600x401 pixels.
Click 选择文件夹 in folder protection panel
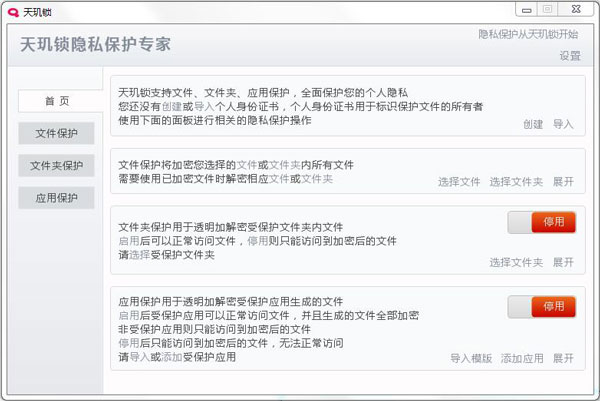tap(516, 262)
